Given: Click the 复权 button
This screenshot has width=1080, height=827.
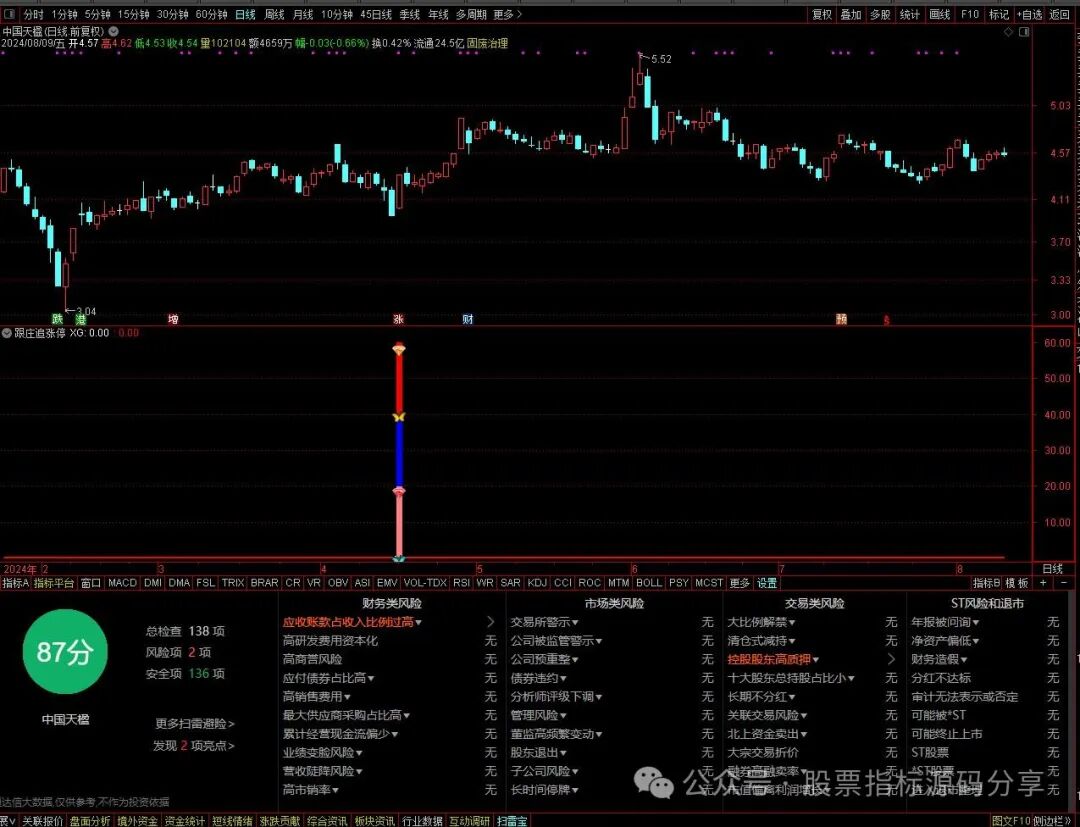Looking at the screenshot, I should click(x=822, y=14).
